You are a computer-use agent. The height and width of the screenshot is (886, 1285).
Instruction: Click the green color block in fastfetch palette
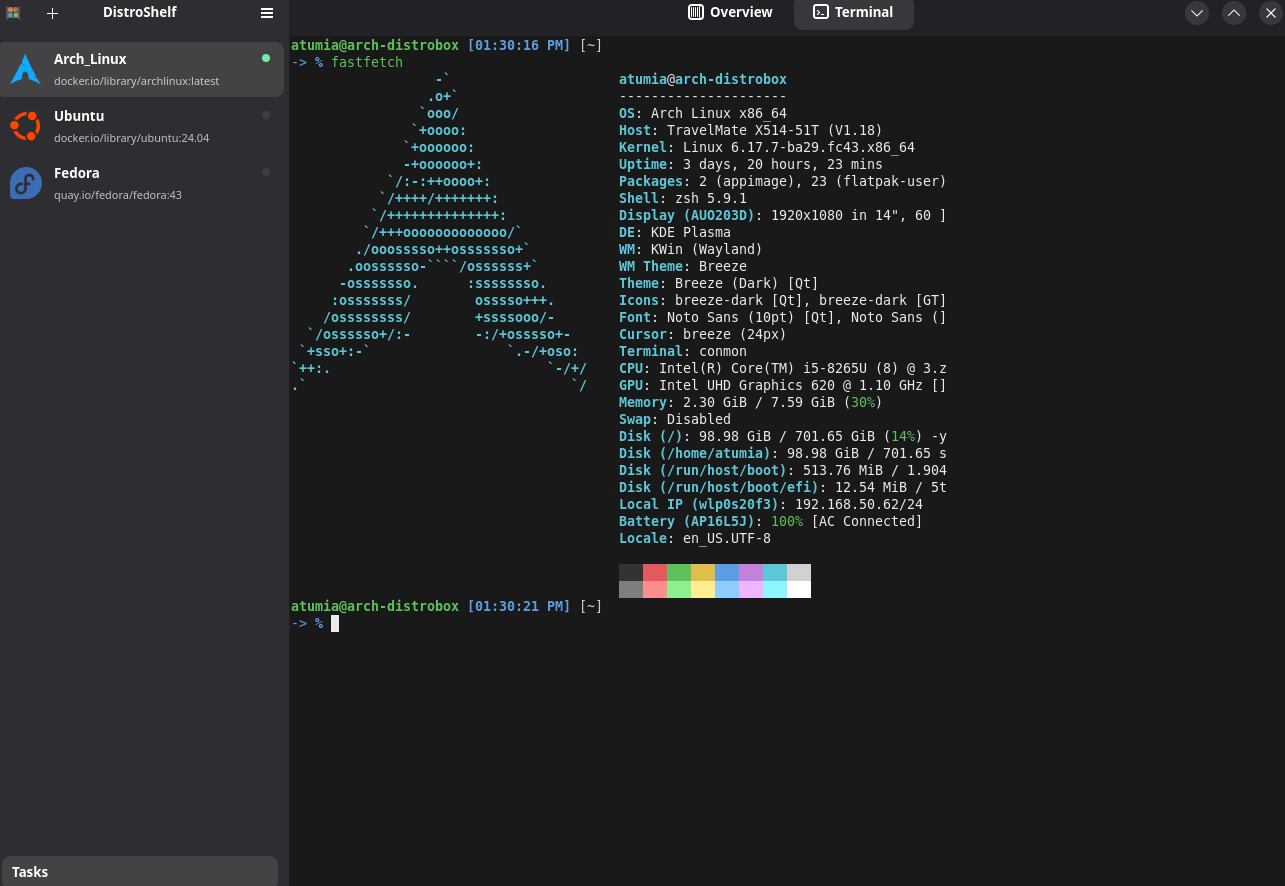coord(679,572)
